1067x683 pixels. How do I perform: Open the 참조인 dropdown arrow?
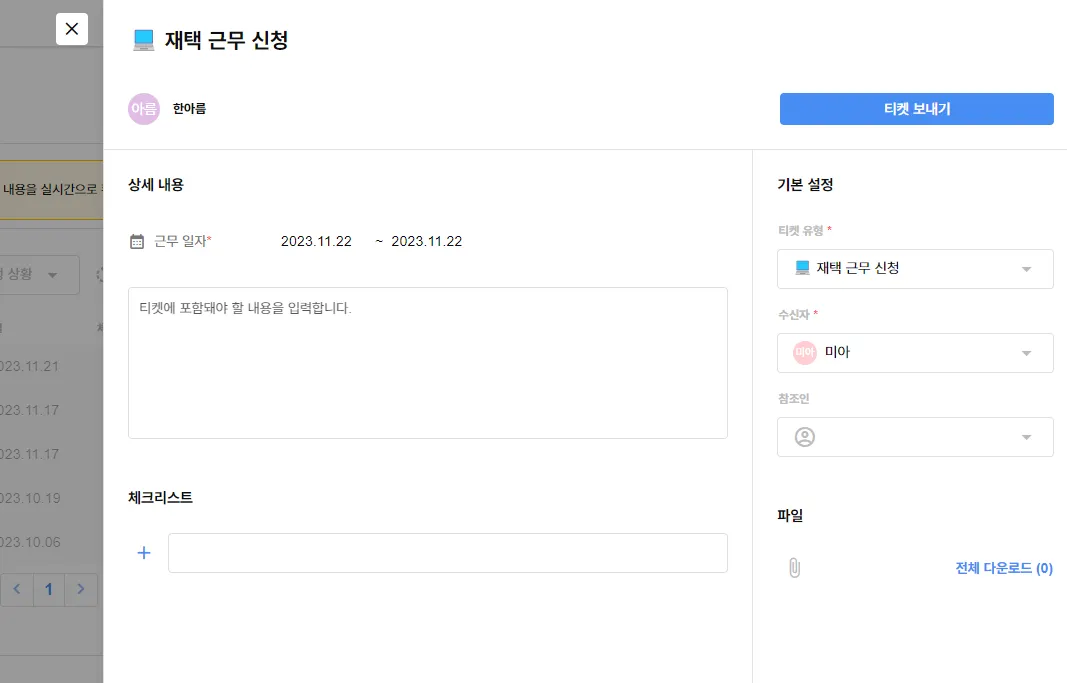pyautogui.click(x=1026, y=437)
